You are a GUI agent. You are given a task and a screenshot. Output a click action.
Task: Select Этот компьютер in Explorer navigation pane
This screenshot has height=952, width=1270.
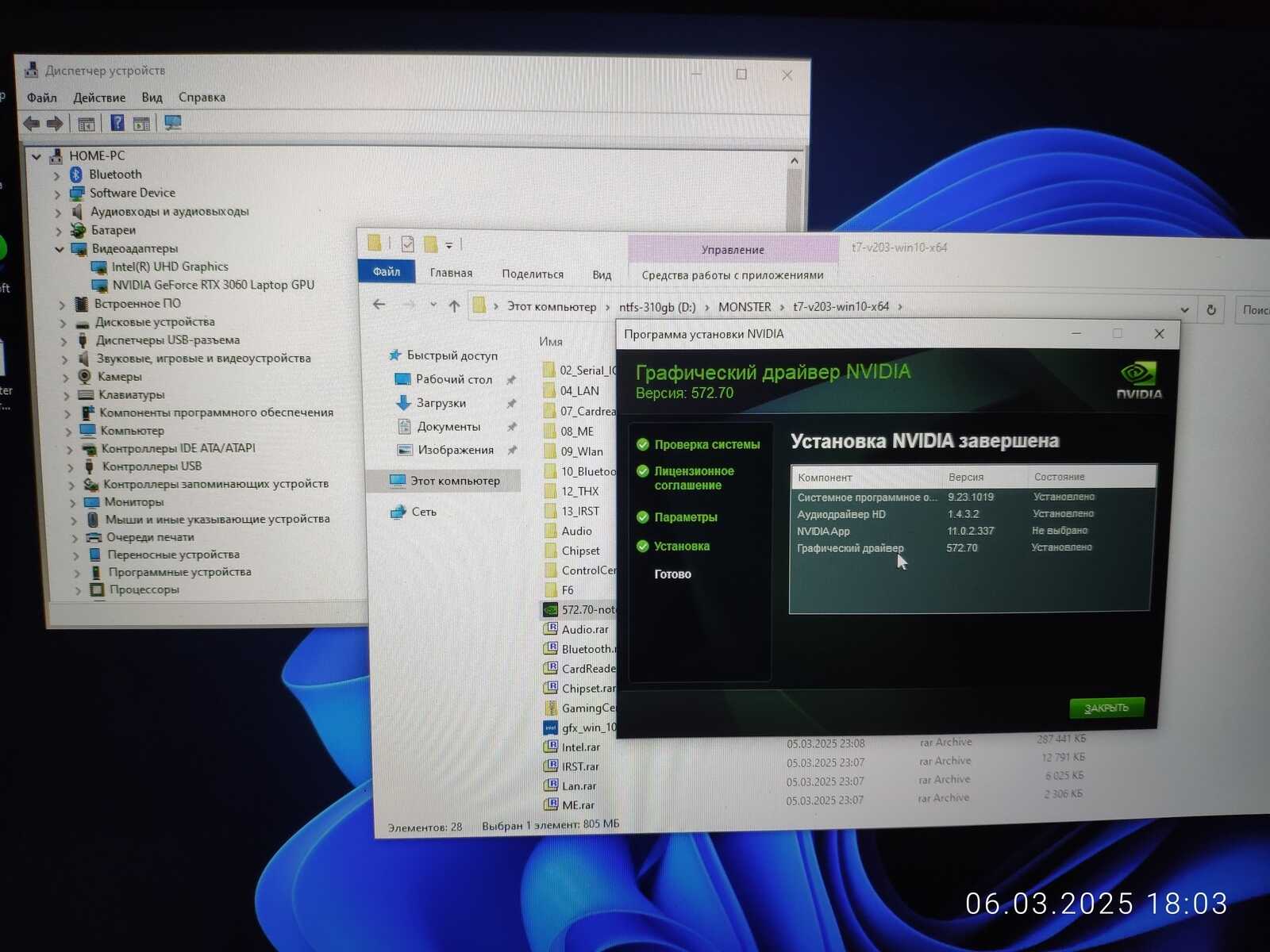(444, 481)
